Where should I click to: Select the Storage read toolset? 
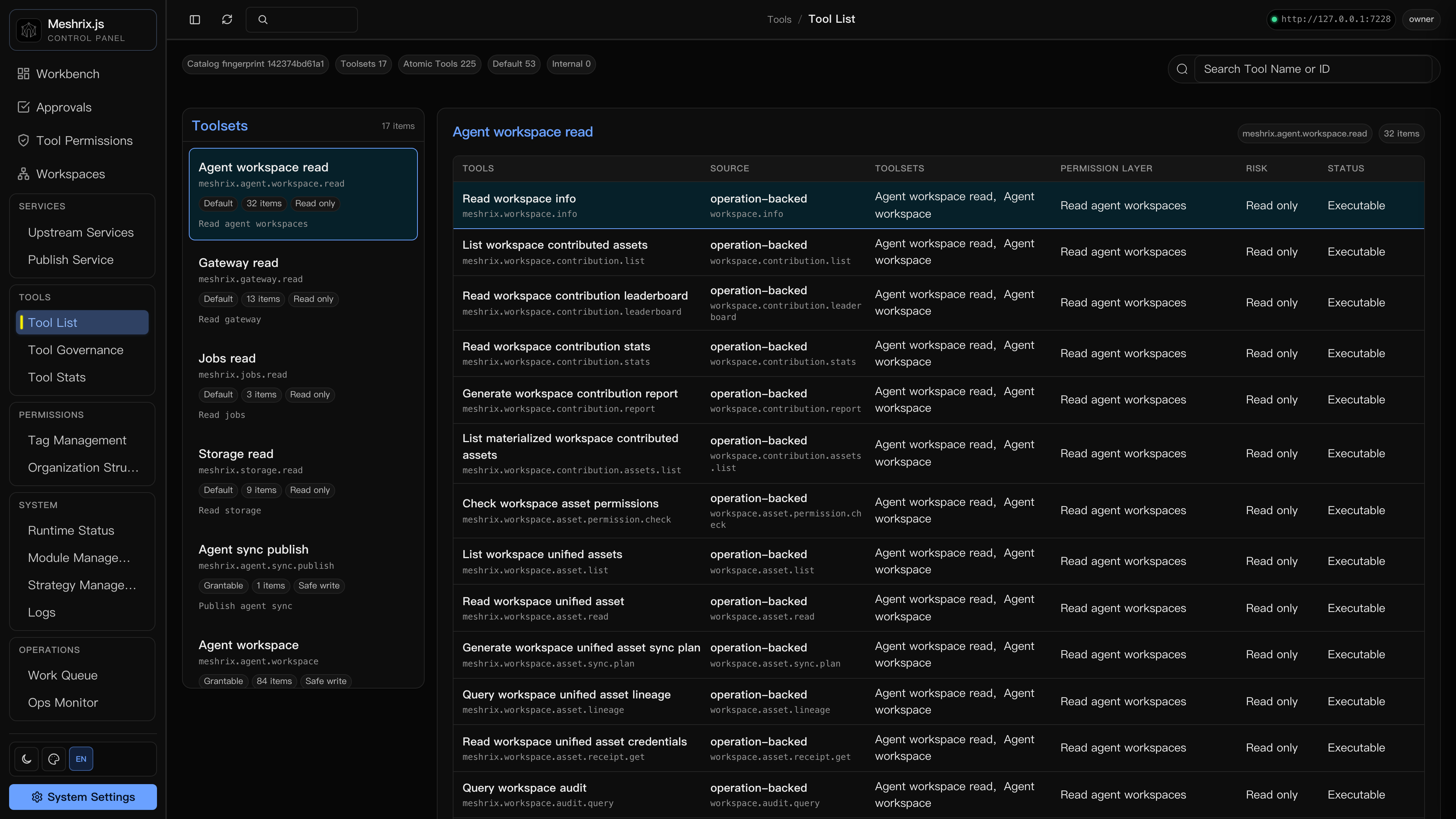[303, 481]
